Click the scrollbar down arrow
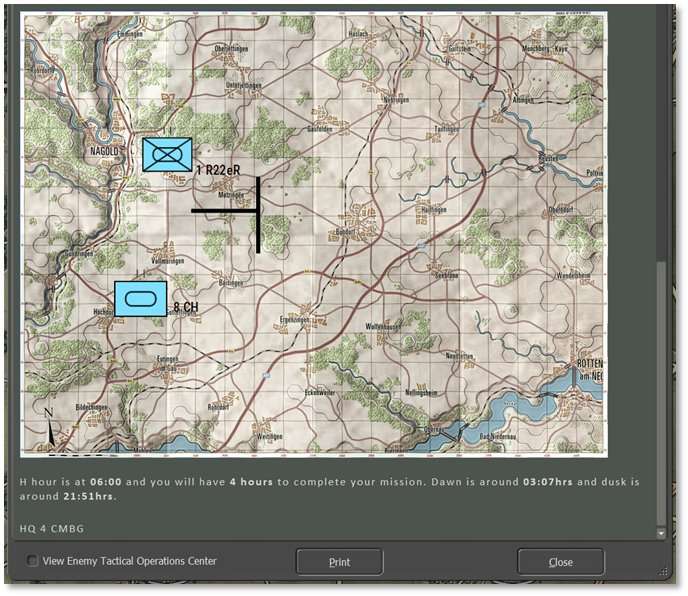The height and width of the screenshot is (596, 688). click(x=661, y=534)
